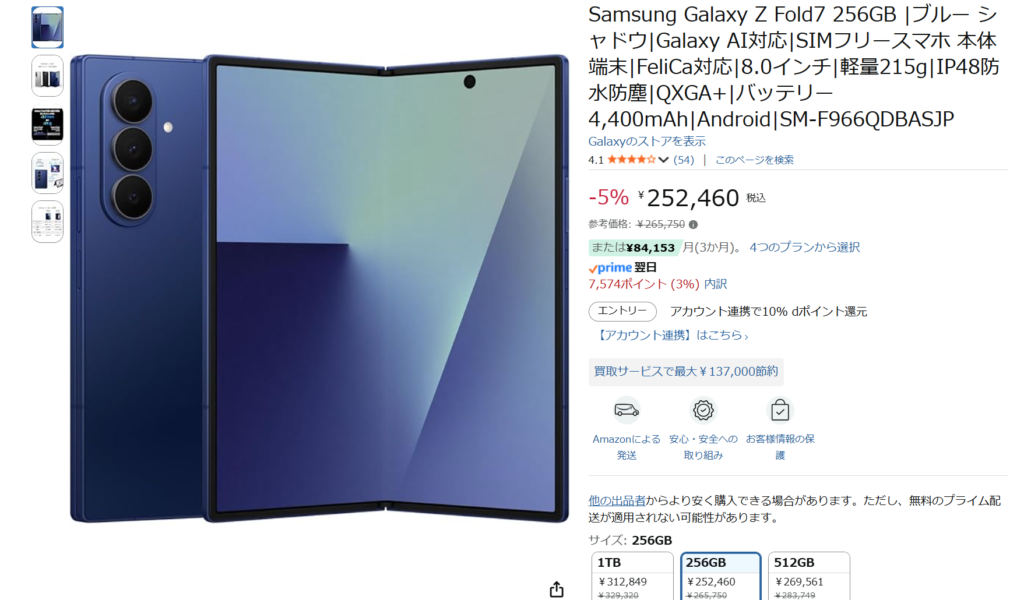Select the 512GB size option
Screen dimensions: 1024x600
pos(809,576)
